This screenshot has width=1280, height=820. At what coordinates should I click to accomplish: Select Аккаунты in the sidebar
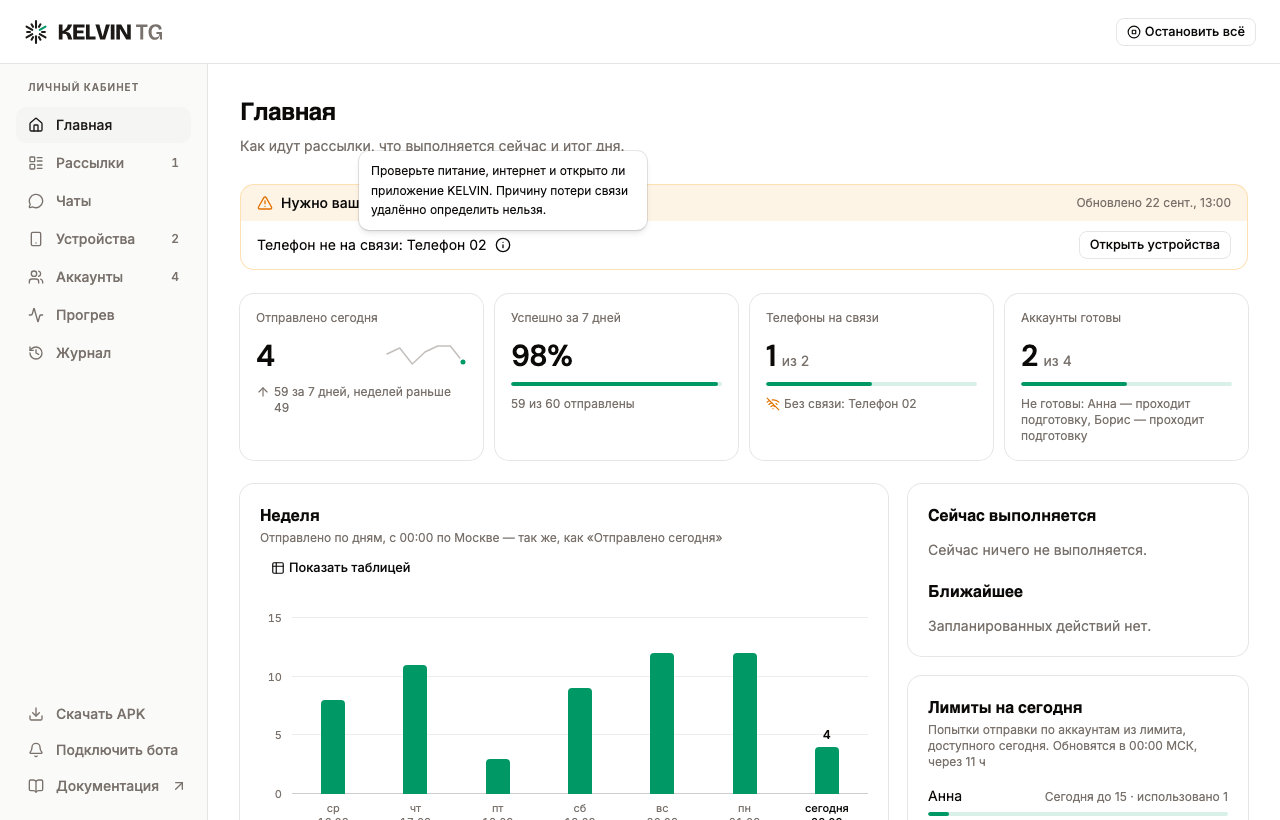(103, 277)
